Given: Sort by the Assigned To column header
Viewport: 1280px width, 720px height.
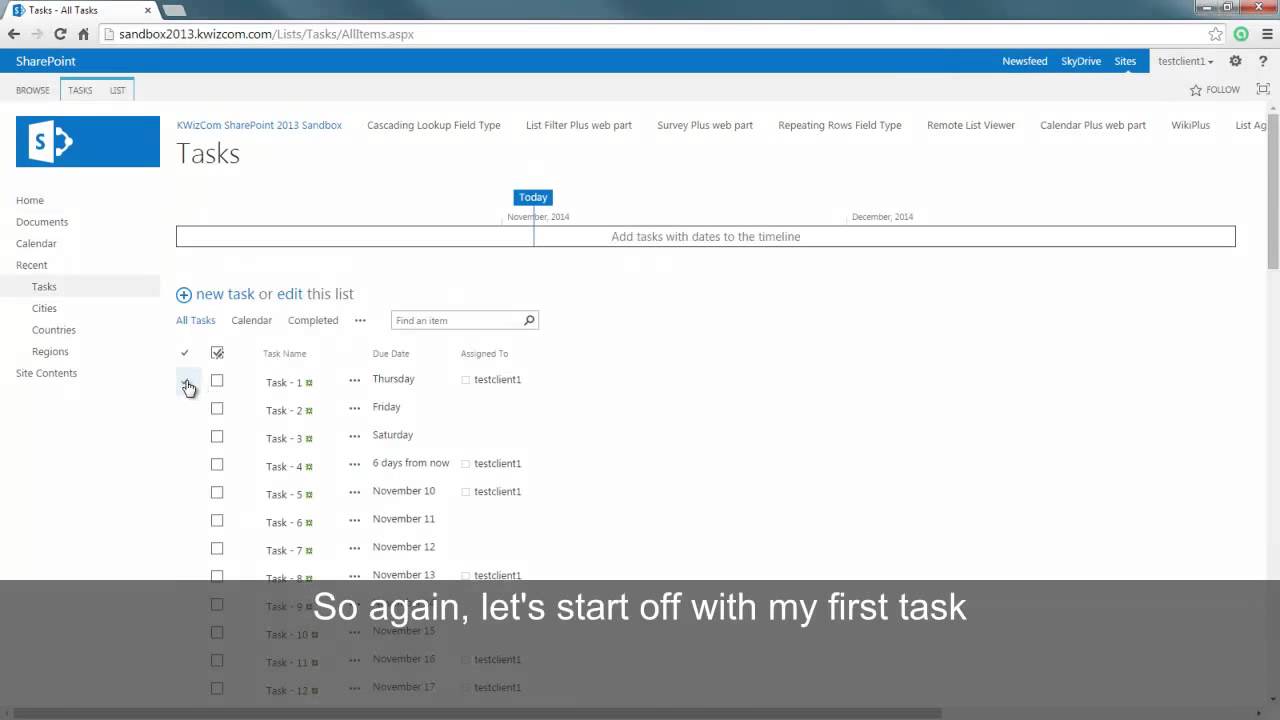Looking at the screenshot, I should pyautogui.click(x=484, y=354).
